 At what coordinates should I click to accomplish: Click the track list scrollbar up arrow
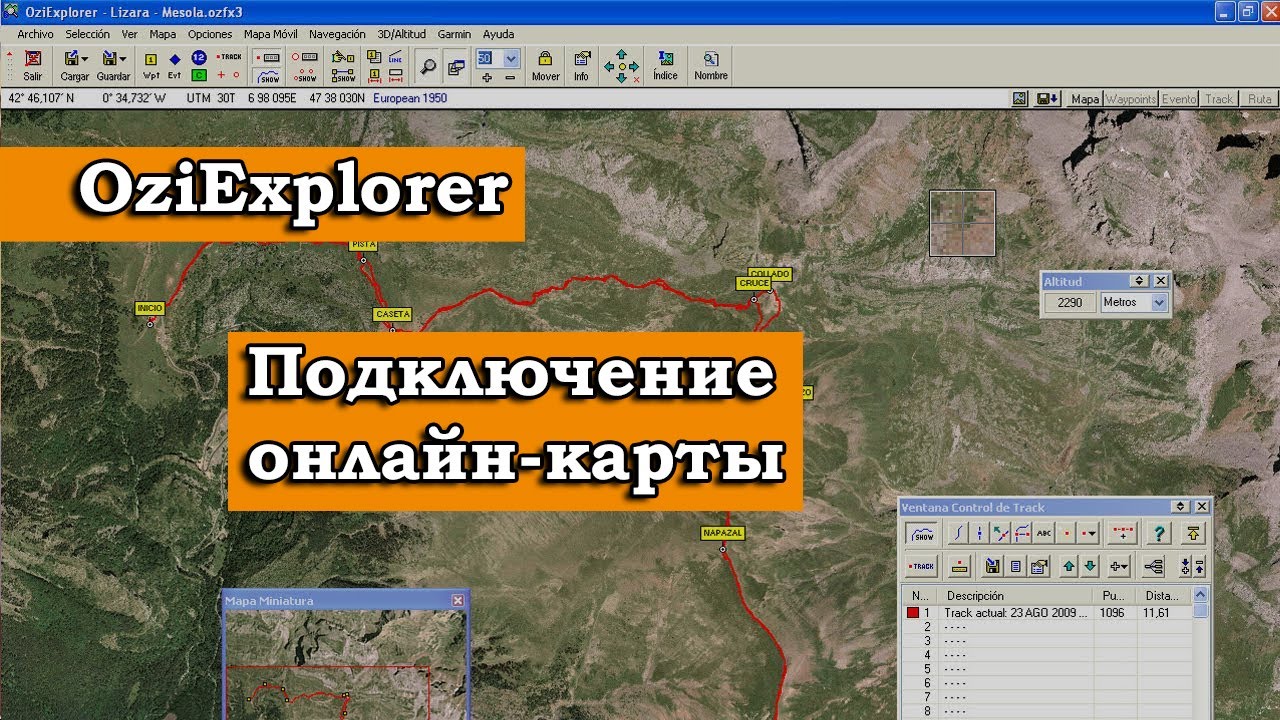point(1201,595)
